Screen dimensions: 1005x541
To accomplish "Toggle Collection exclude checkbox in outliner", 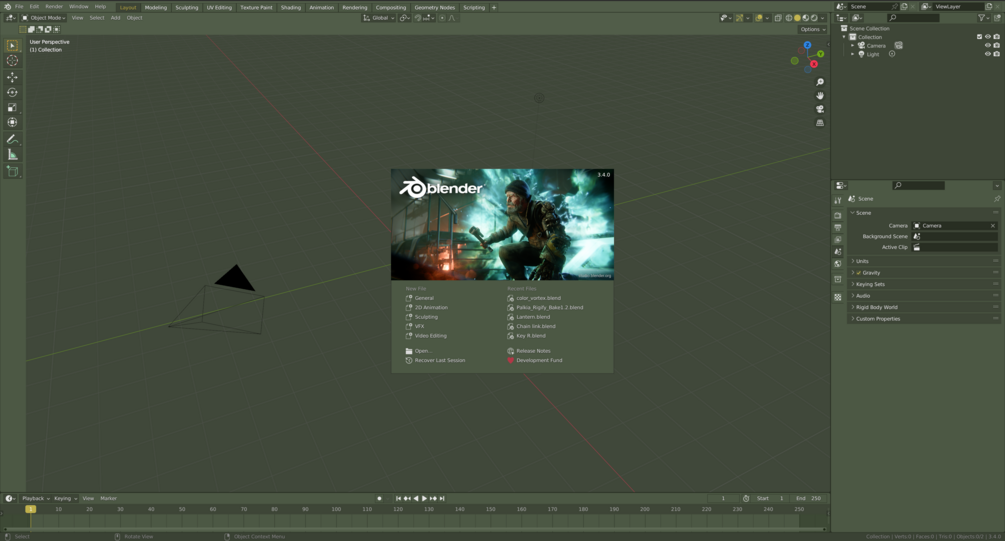I will pyautogui.click(x=979, y=37).
